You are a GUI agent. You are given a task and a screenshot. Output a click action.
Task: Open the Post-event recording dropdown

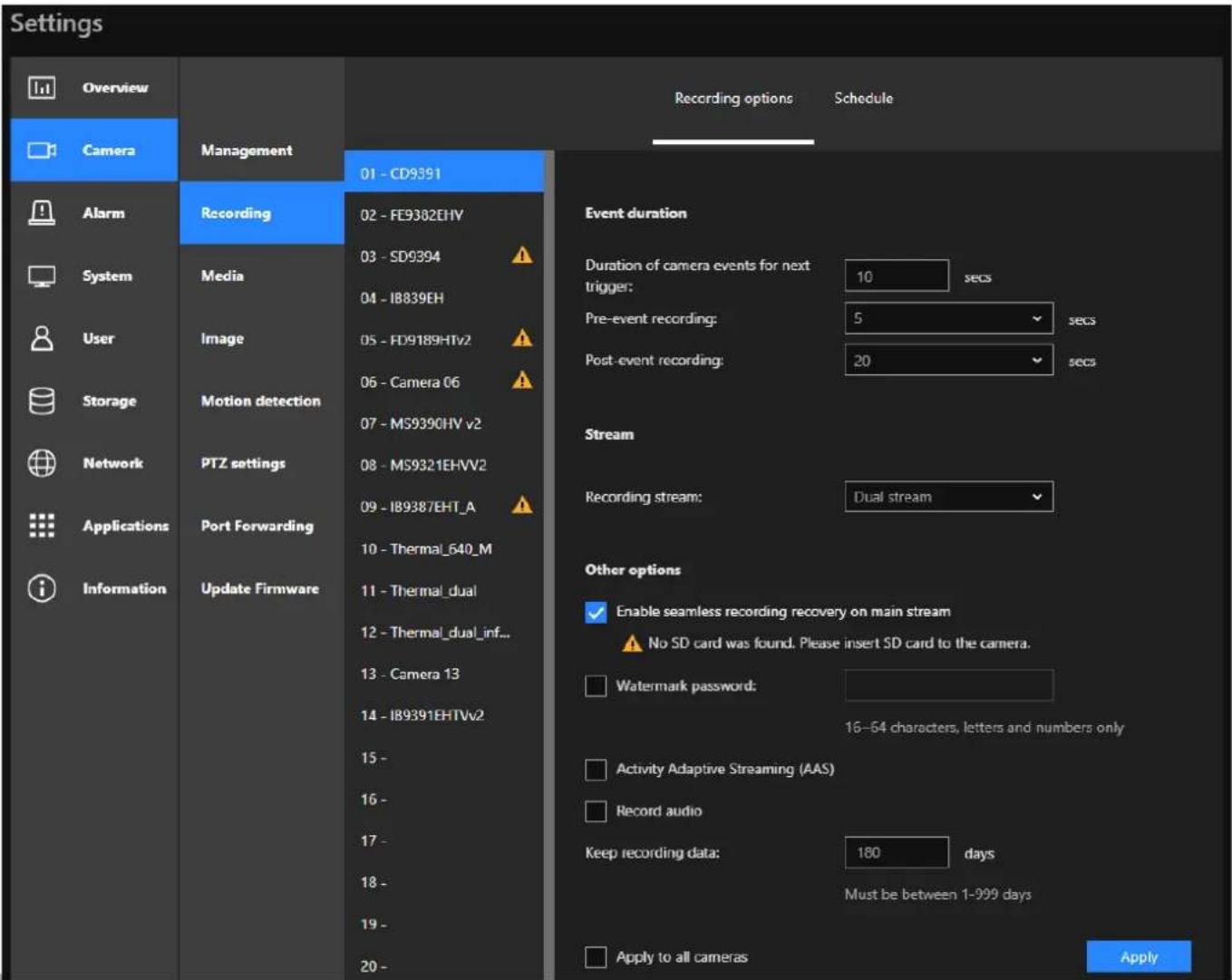click(x=948, y=361)
